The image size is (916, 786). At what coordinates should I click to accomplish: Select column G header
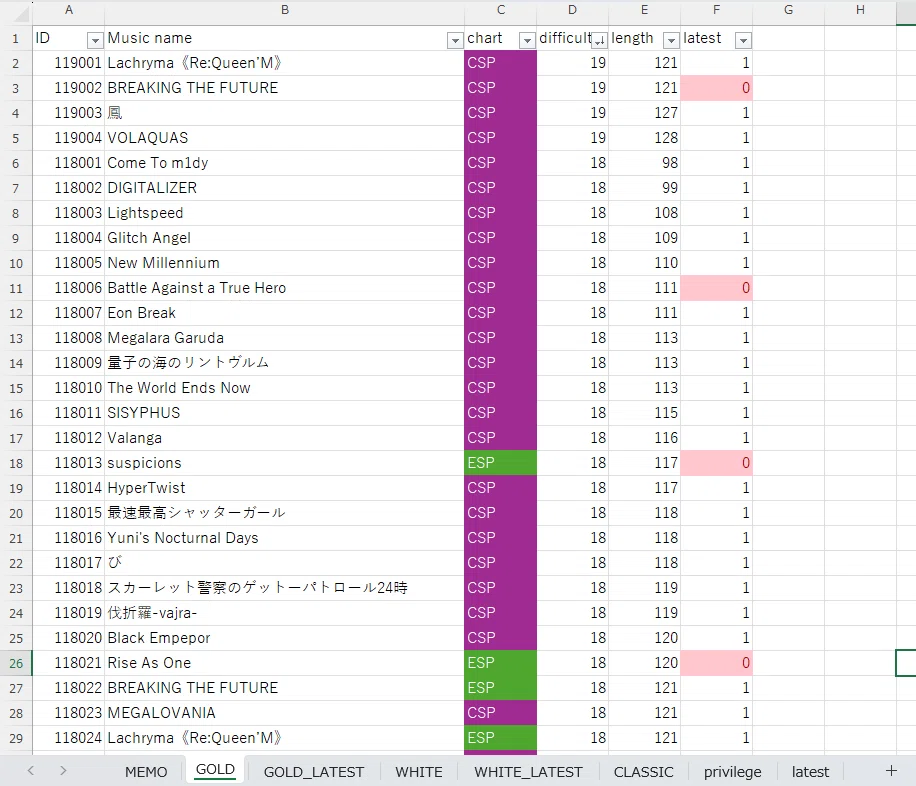point(788,11)
